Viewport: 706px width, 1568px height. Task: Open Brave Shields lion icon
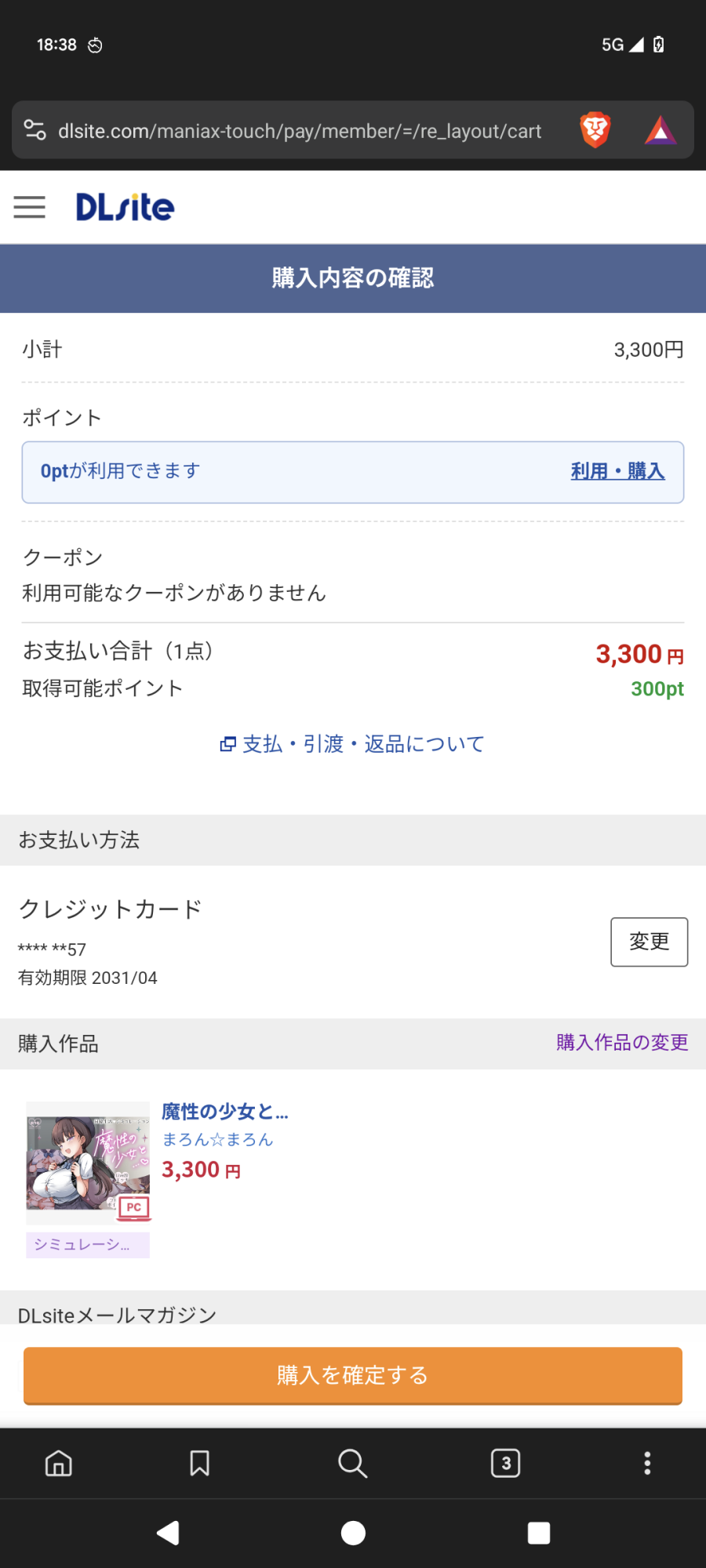coord(595,130)
